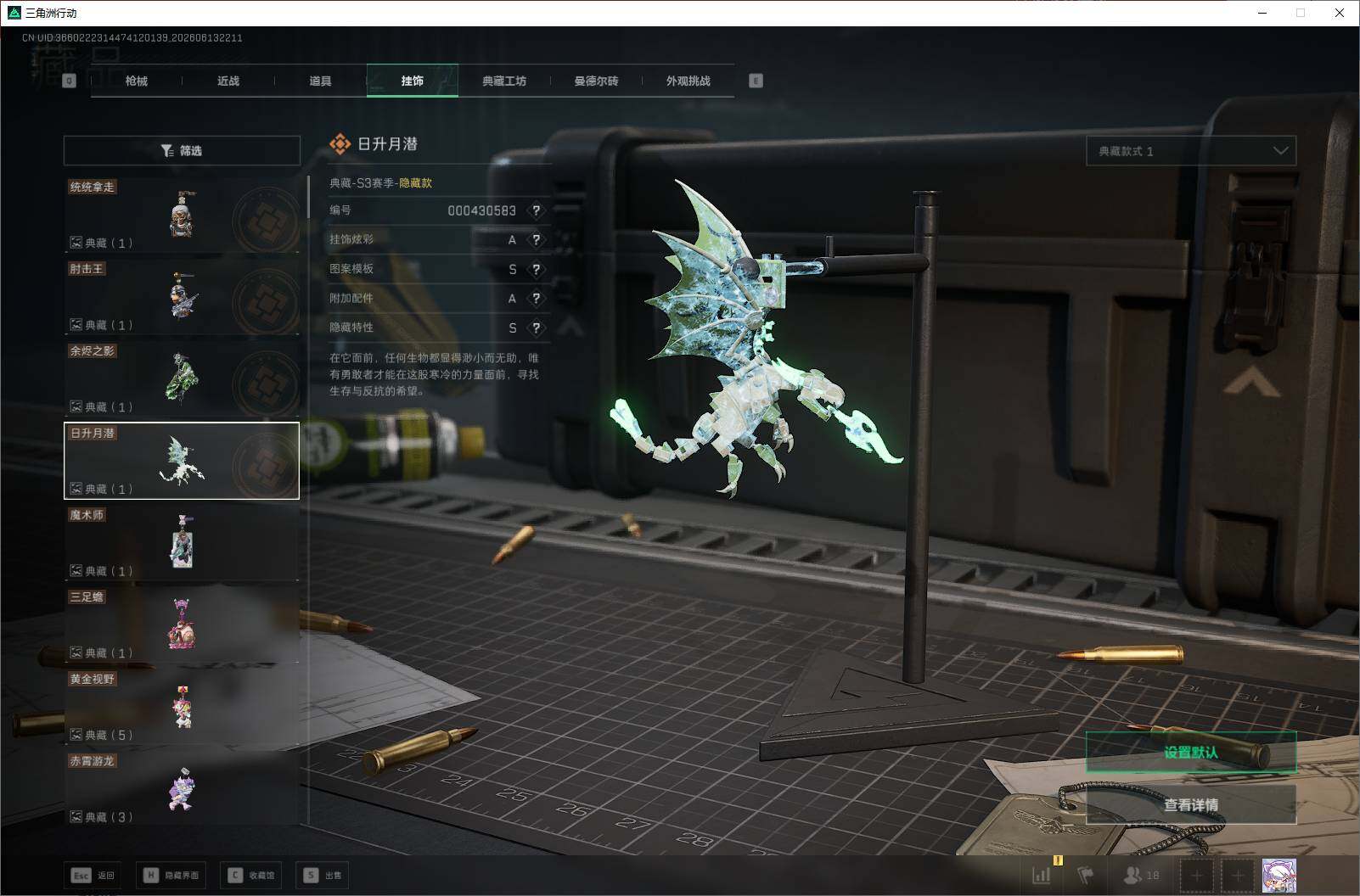
Task: Click the help icon beside 图案模板
Action: click(x=536, y=269)
